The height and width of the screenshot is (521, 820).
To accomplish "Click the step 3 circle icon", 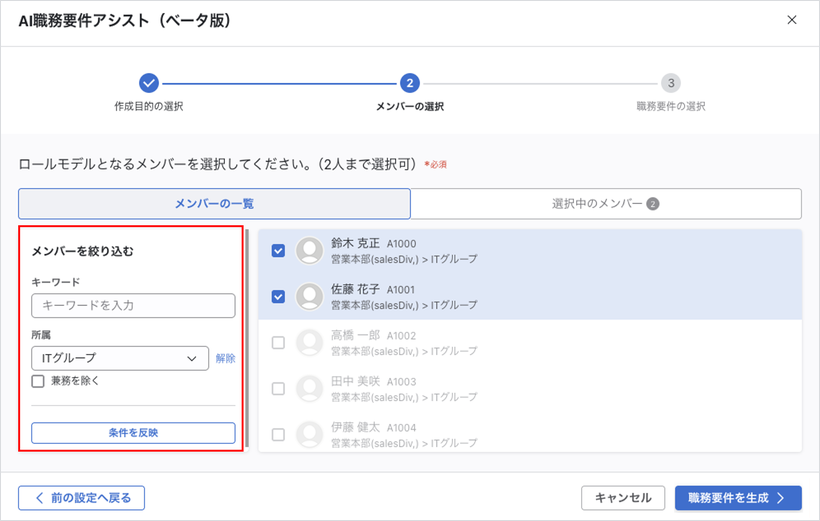I will tap(671, 83).
